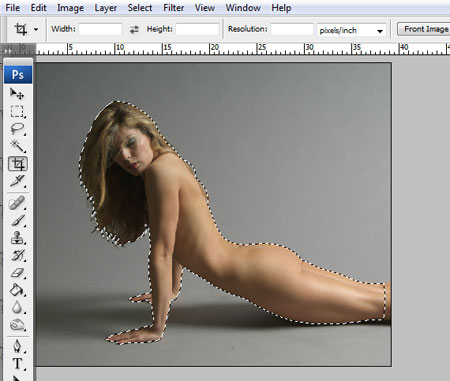Select the Eraser tool
Screen dimensions: 450x381
point(17,273)
